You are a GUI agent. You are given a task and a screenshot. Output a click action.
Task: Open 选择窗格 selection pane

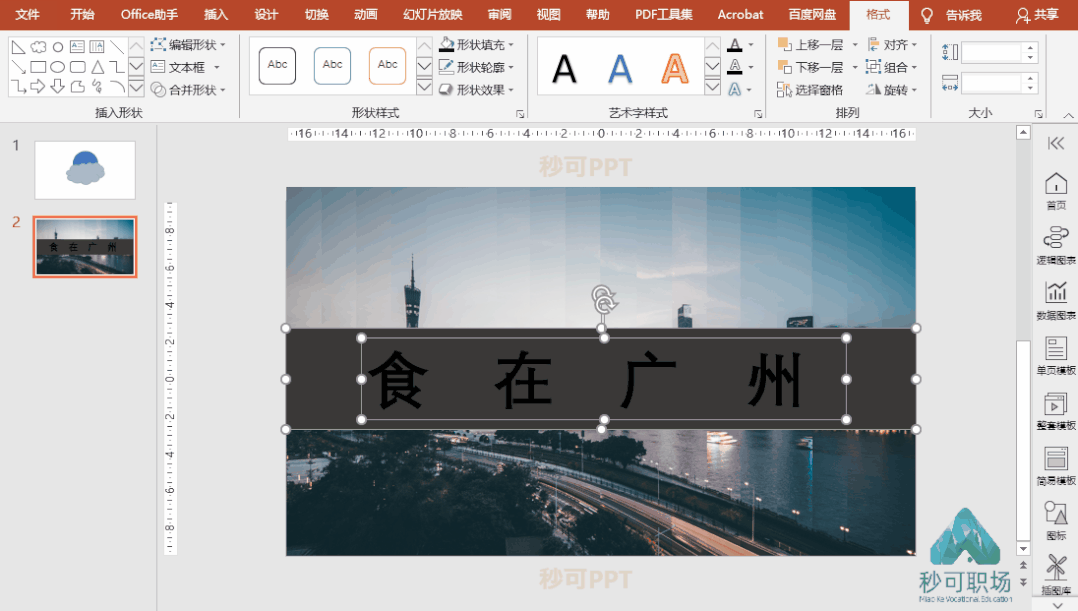810,90
